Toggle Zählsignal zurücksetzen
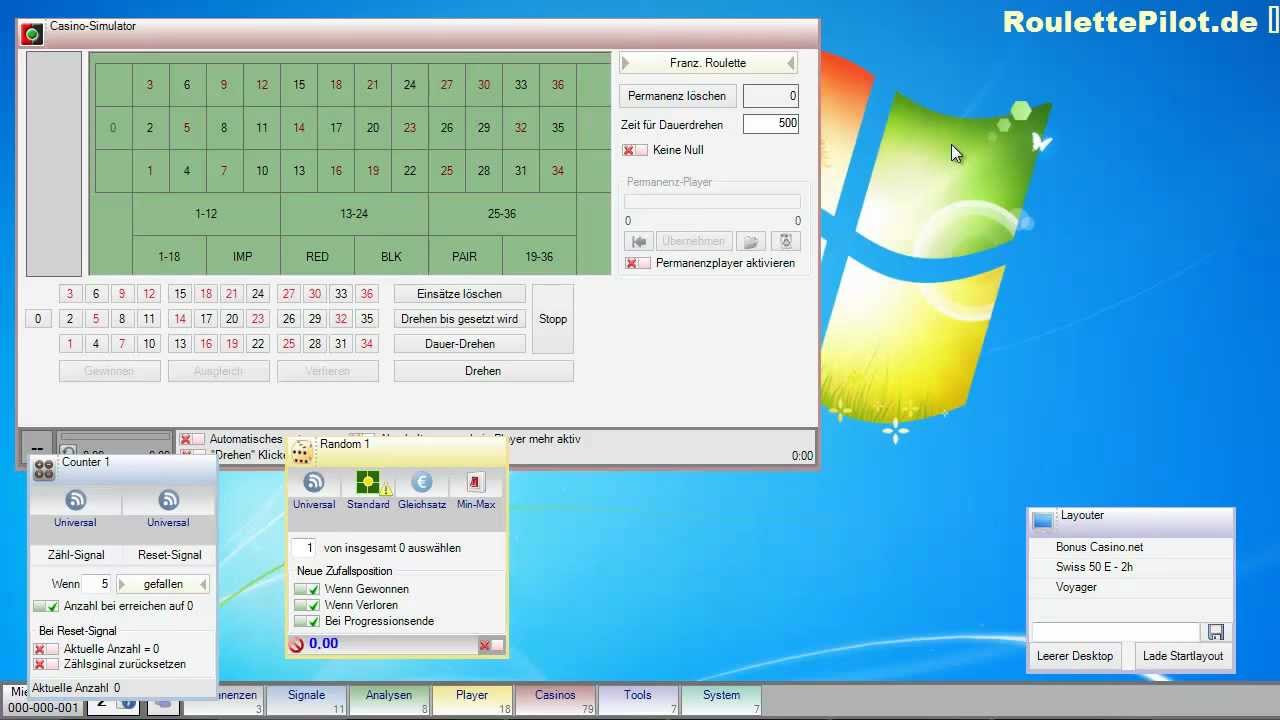1280x720 pixels. (46, 664)
